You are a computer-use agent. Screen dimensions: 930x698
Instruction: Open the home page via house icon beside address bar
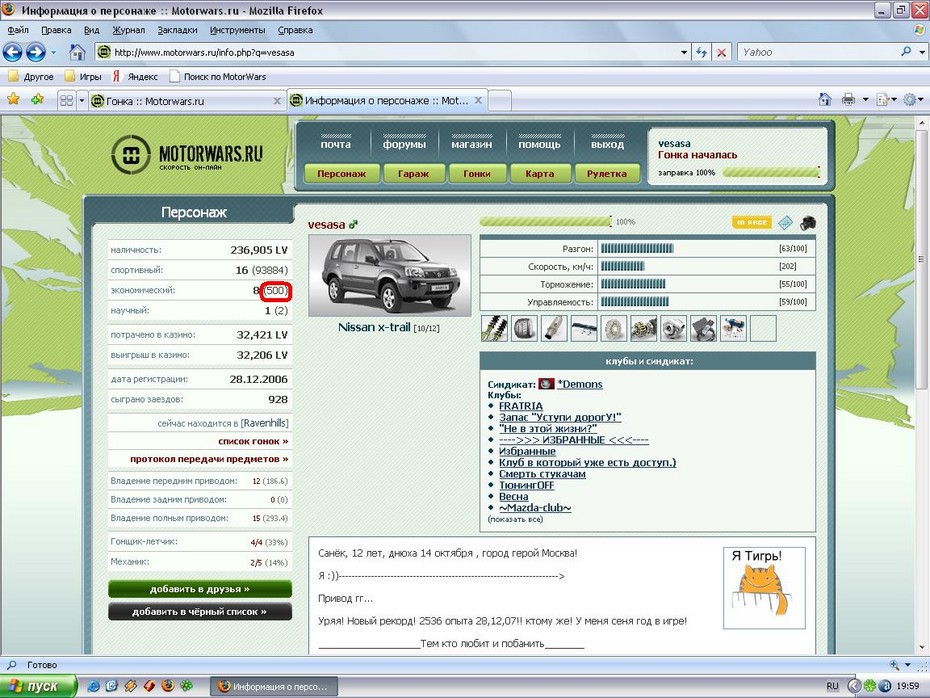pos(77,52)
